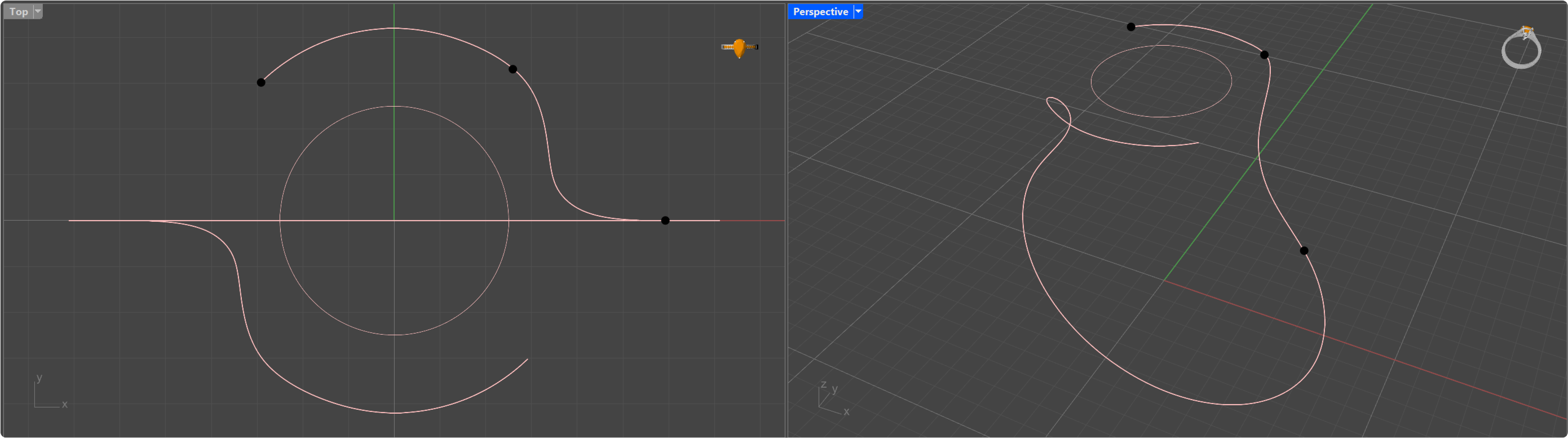Select the topmost black point in Perspective viewport

click(x=1131, y=27)
